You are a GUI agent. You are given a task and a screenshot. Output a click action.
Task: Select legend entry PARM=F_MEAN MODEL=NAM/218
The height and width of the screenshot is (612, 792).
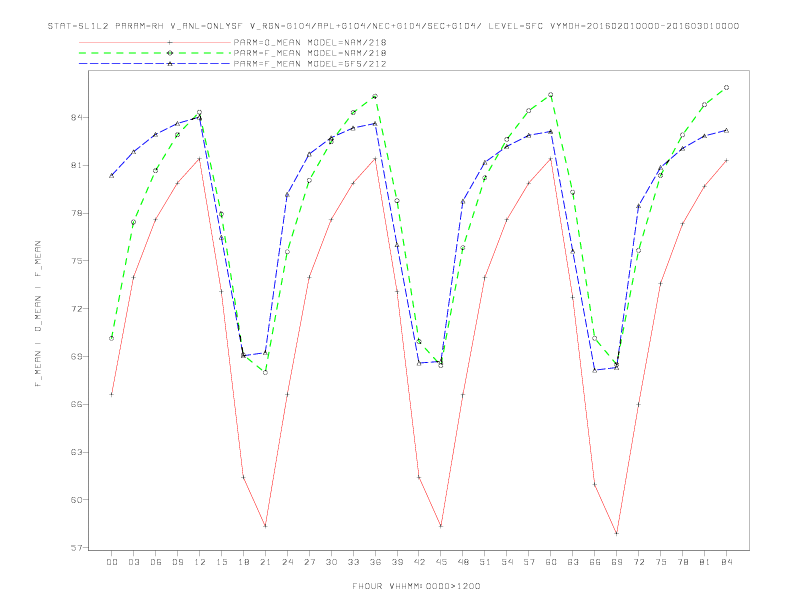(310, 53)
